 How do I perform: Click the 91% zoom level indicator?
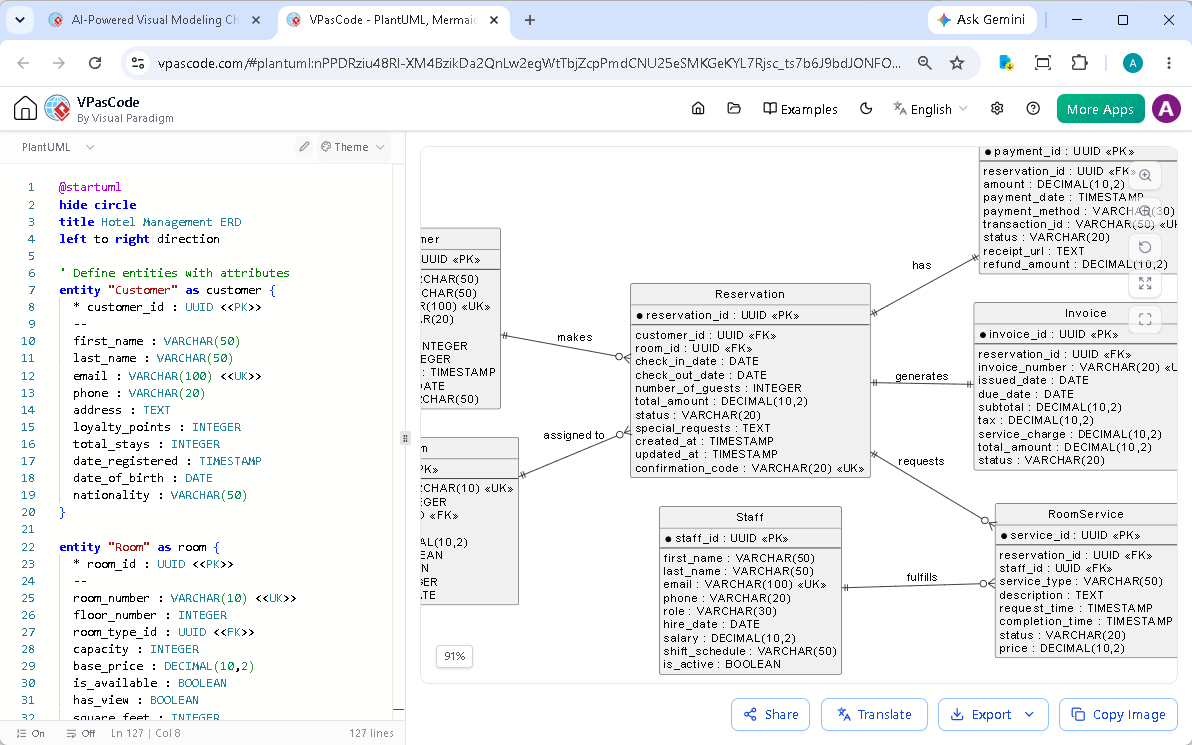tap(455, 656)
